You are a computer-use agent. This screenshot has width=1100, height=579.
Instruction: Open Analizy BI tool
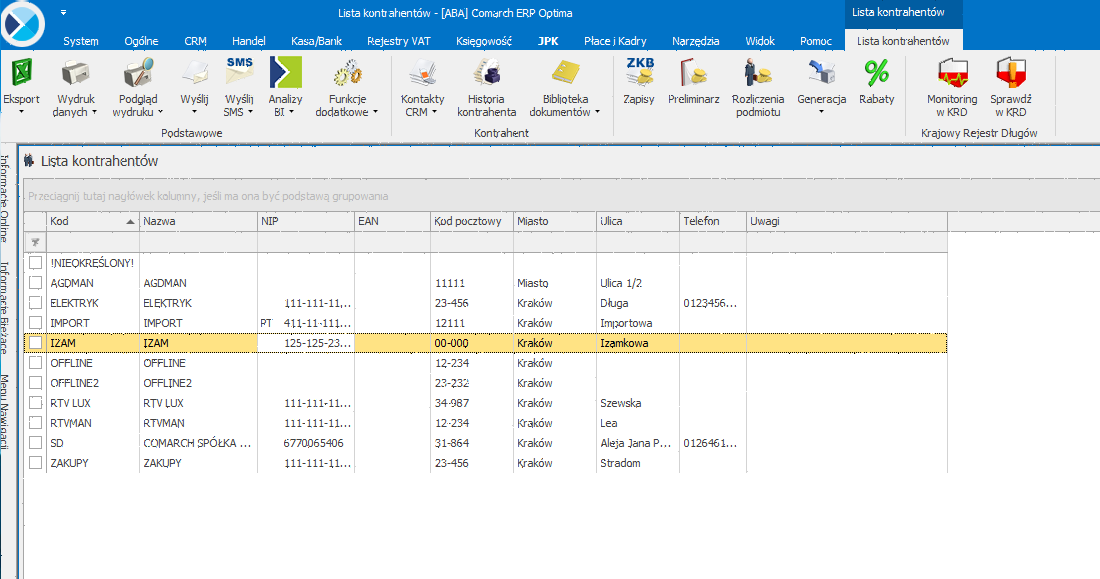coord(285,74)
